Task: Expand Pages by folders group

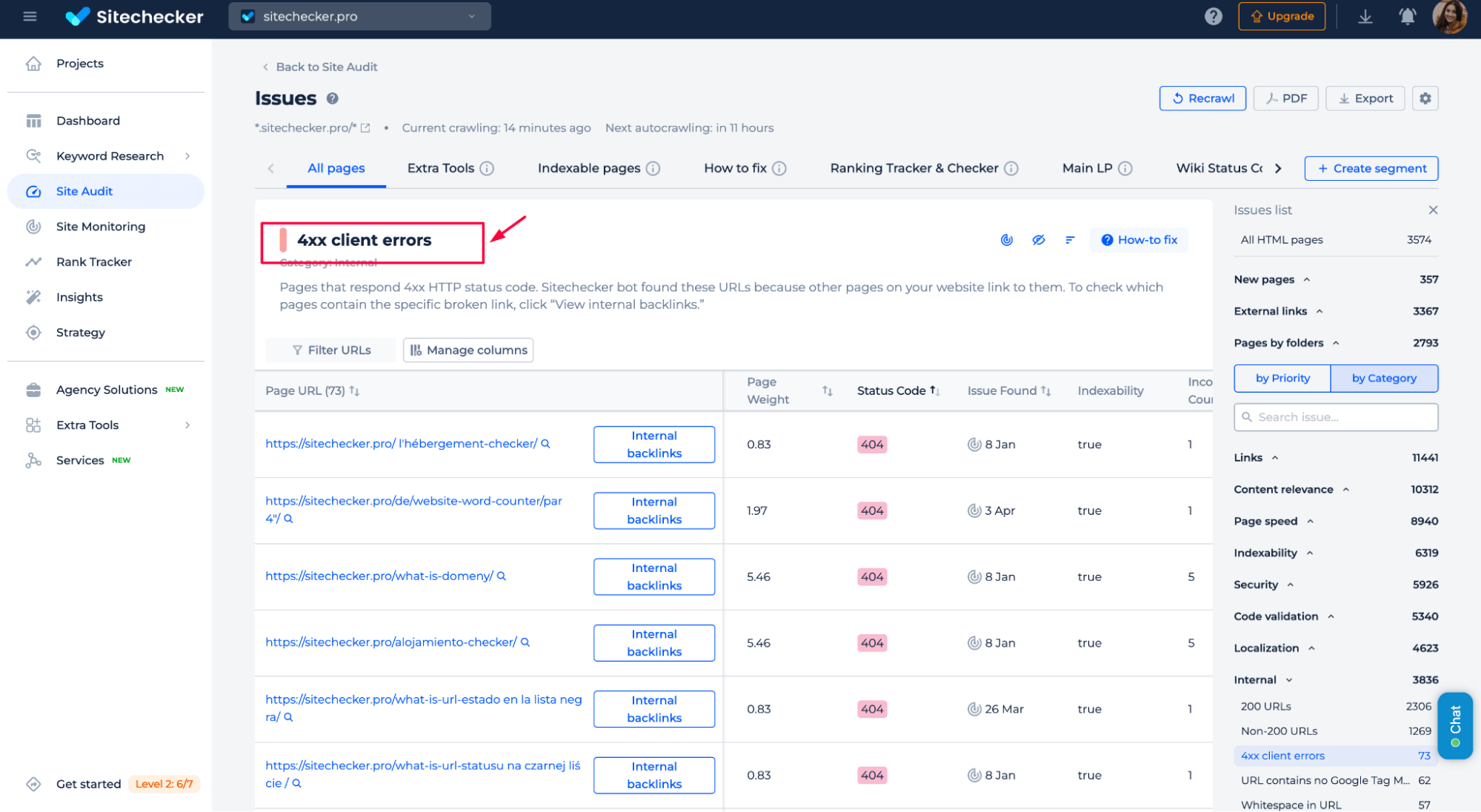Action: click(1336, 344)
